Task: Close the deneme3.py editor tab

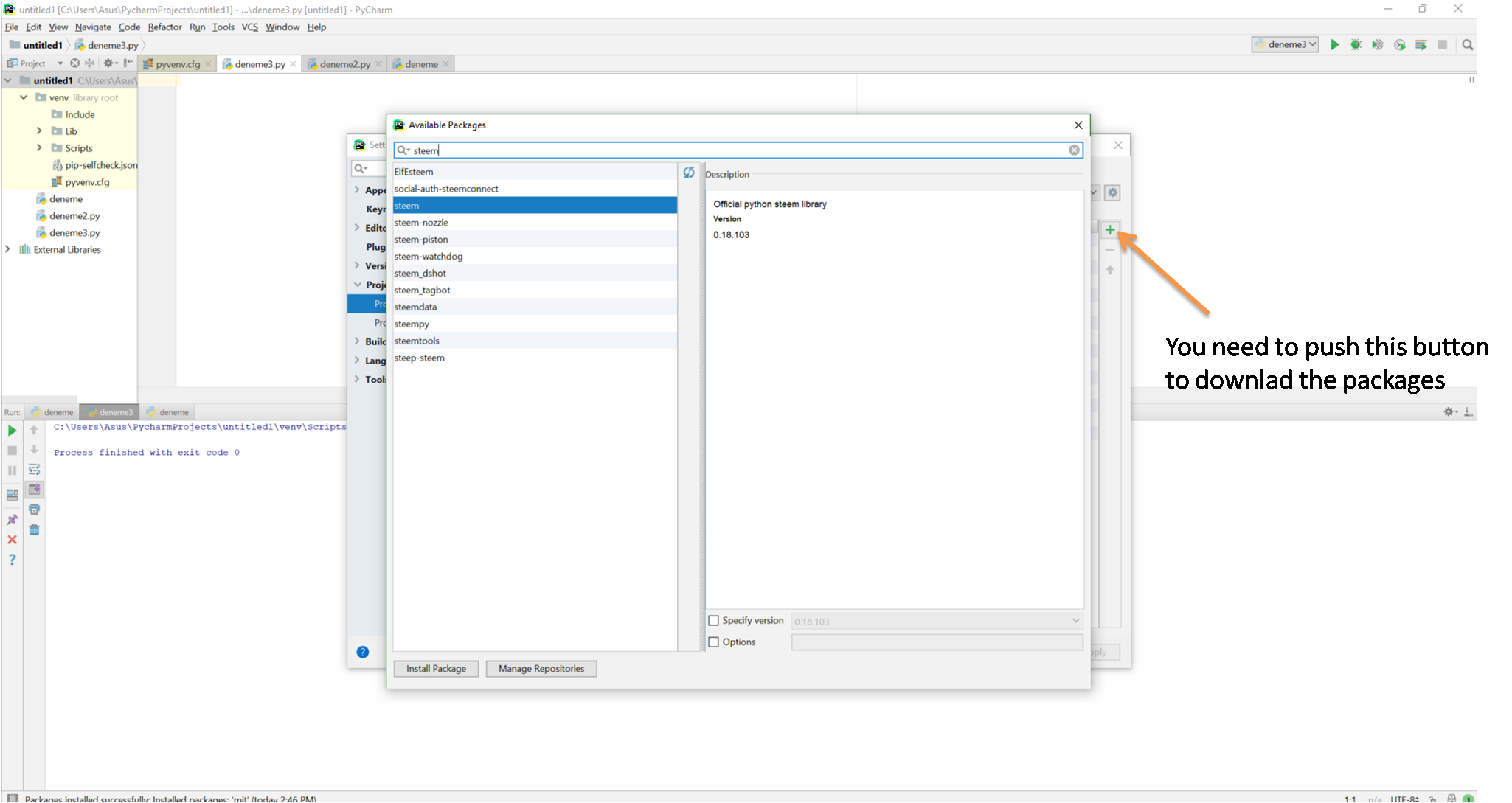Action: [x=294, y=64]
